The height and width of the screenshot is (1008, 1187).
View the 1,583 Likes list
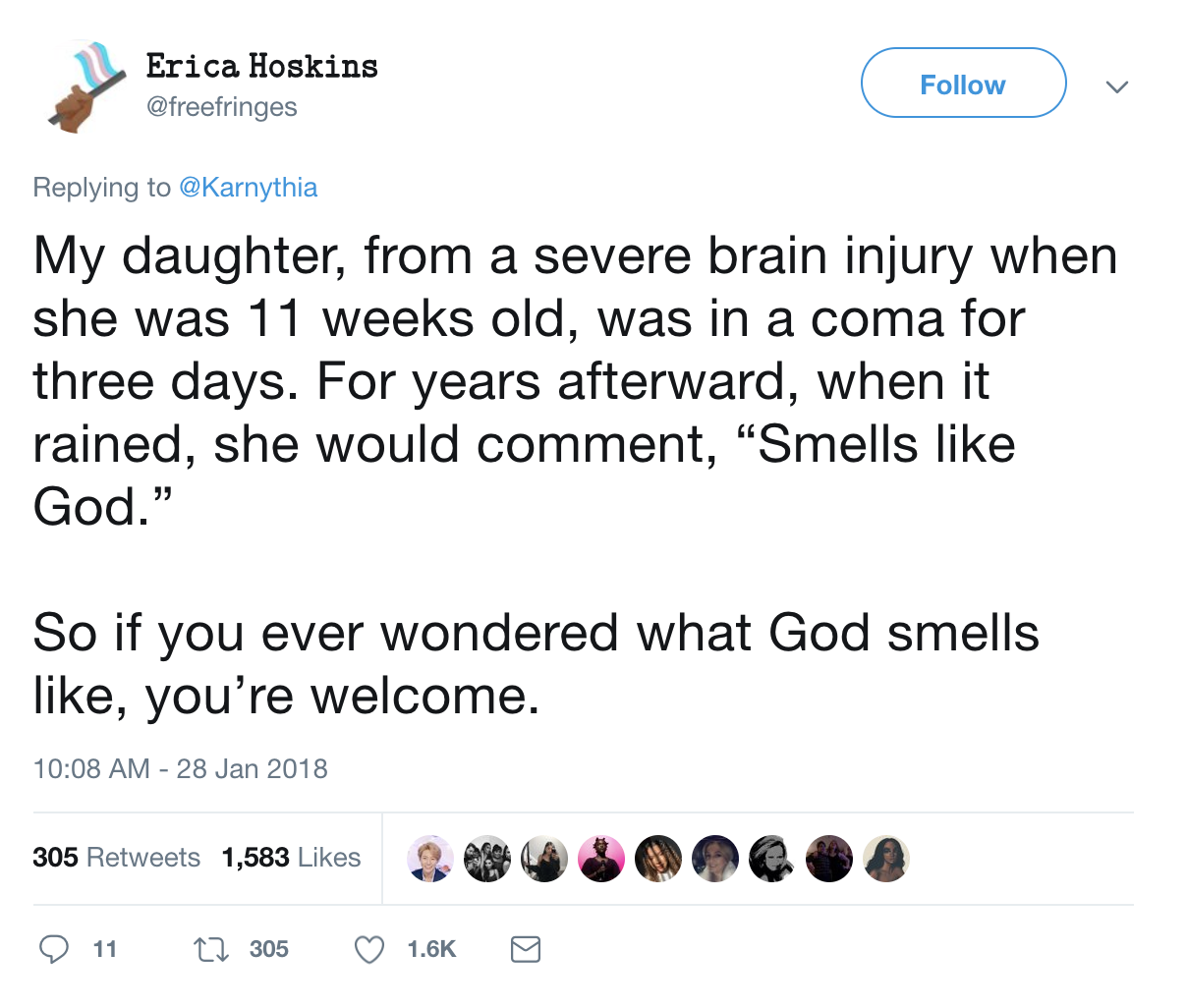click(291, 858)
